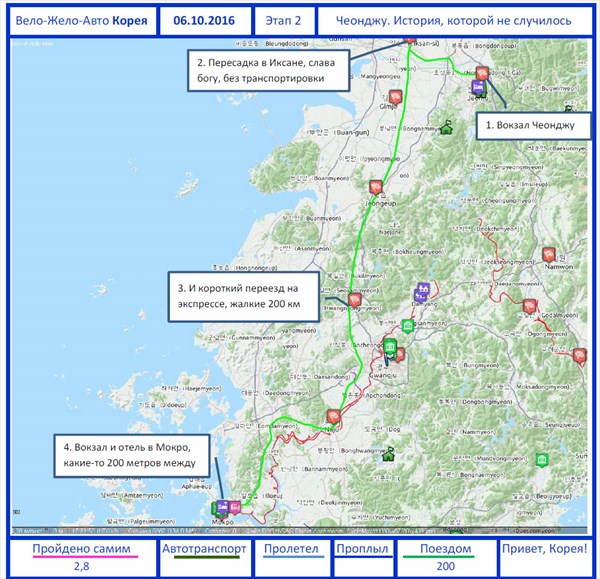Screen dimensions: 600x579
Task: Click the pink line under Пройдено самим
Action: click(x=85, y=556)
